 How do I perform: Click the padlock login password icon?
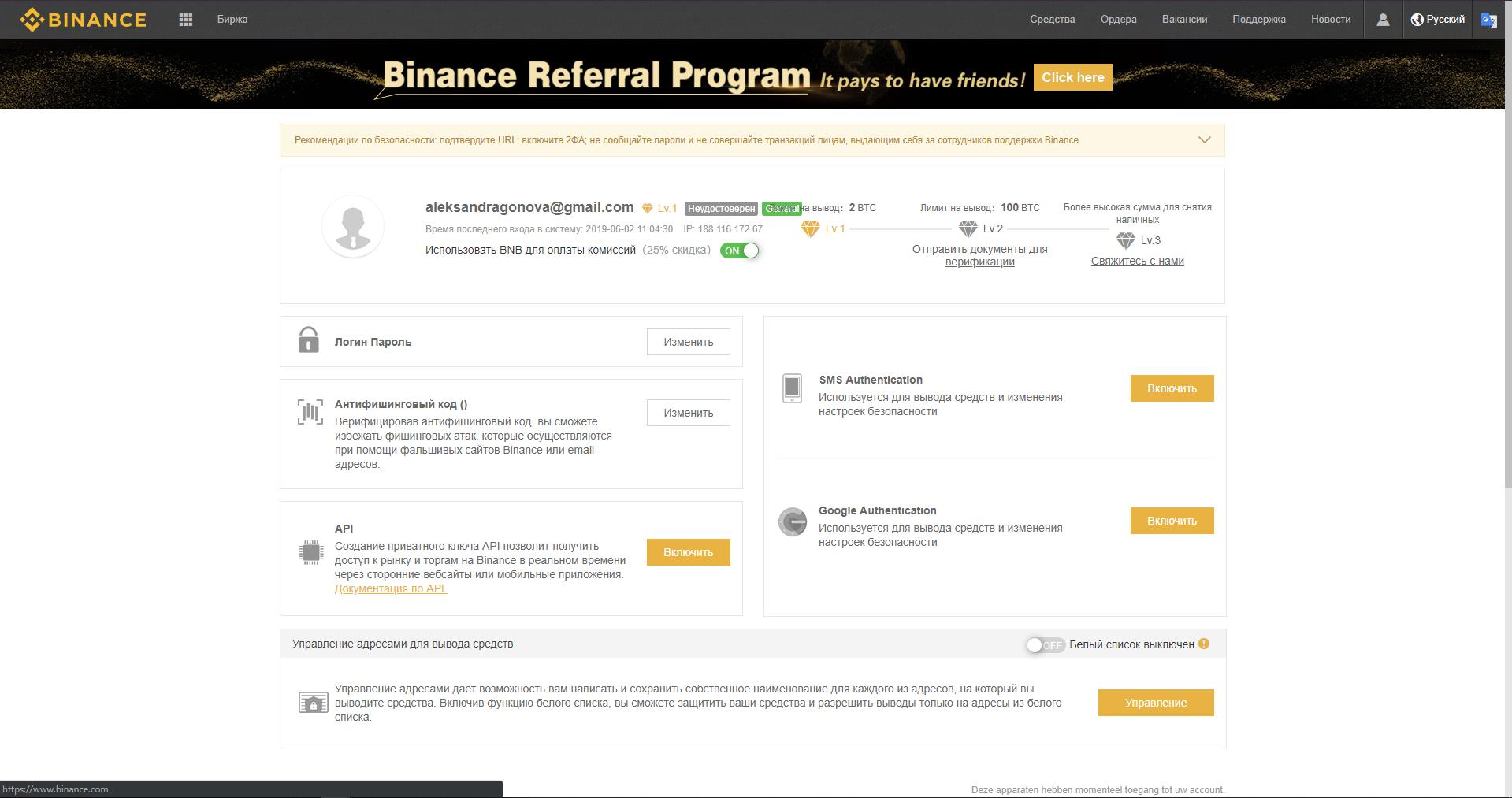point(309,340)
